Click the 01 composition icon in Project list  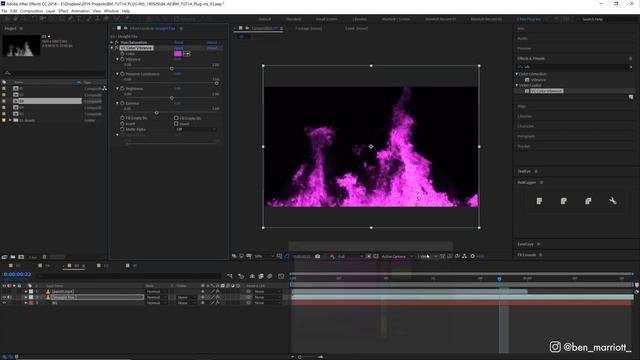[x=16, y=88]
